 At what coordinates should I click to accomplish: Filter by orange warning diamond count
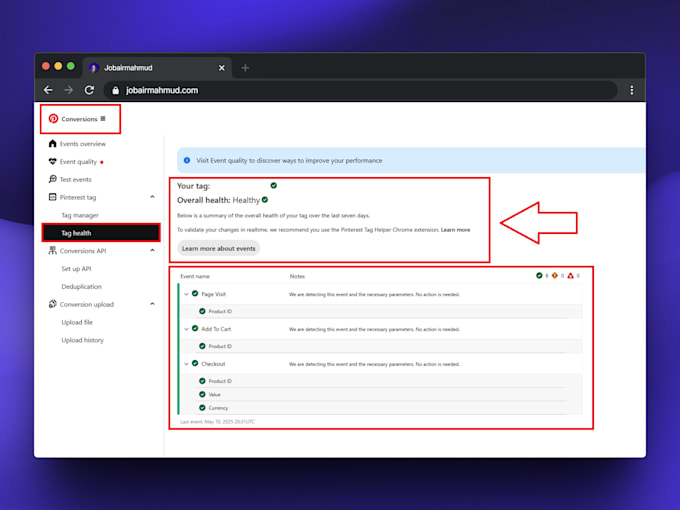[x=555, y=275]
